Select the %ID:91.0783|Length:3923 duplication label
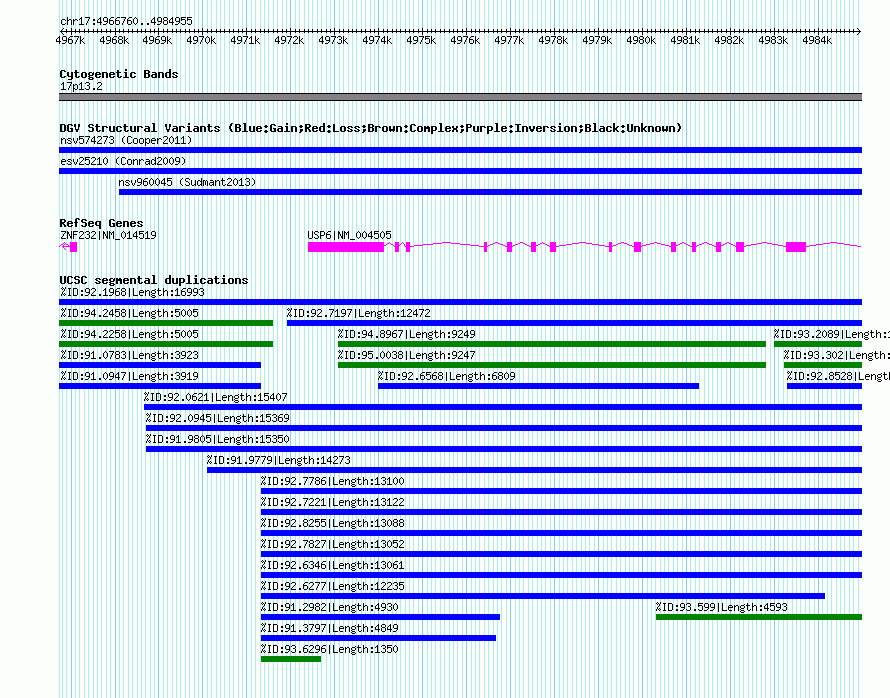This screenshot has width=890, height=698. coord(129,355)
